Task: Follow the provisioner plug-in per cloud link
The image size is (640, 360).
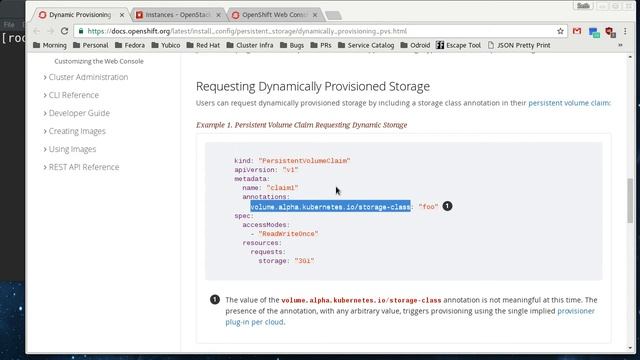Action: pyautogui.click(x=410, y=316)
